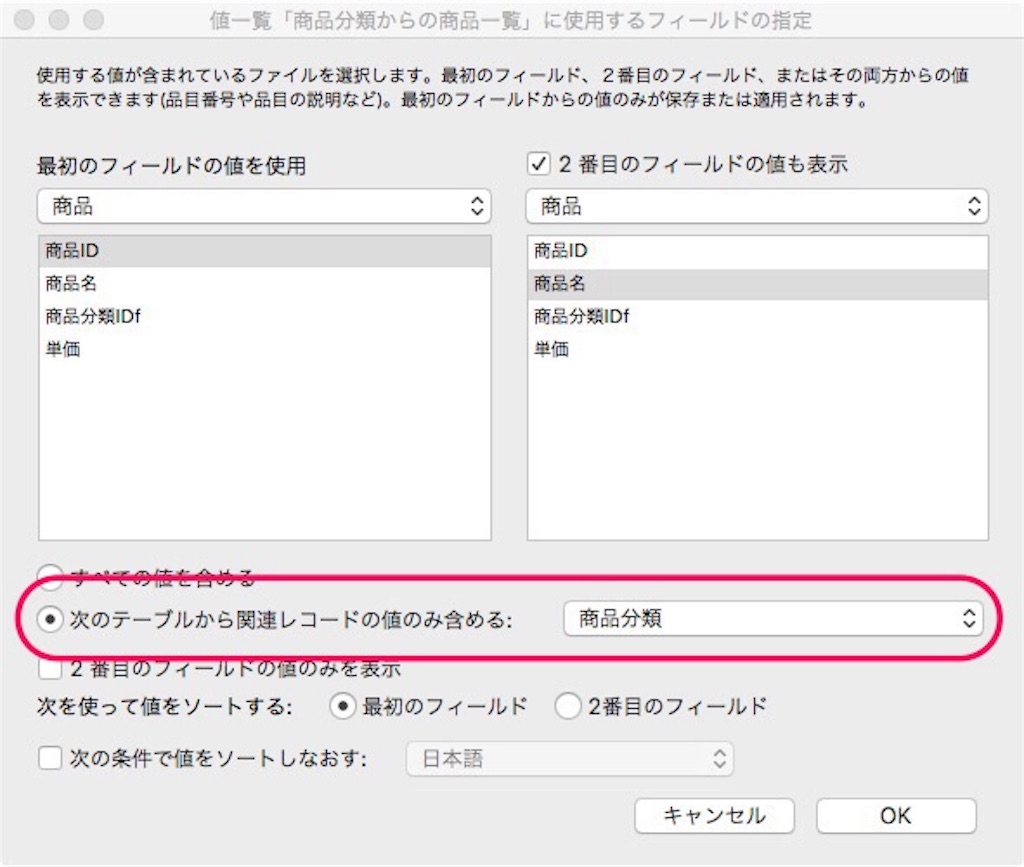Select 商品ID in the second field list
The image size is (1024, 867).
coord(758,251)
